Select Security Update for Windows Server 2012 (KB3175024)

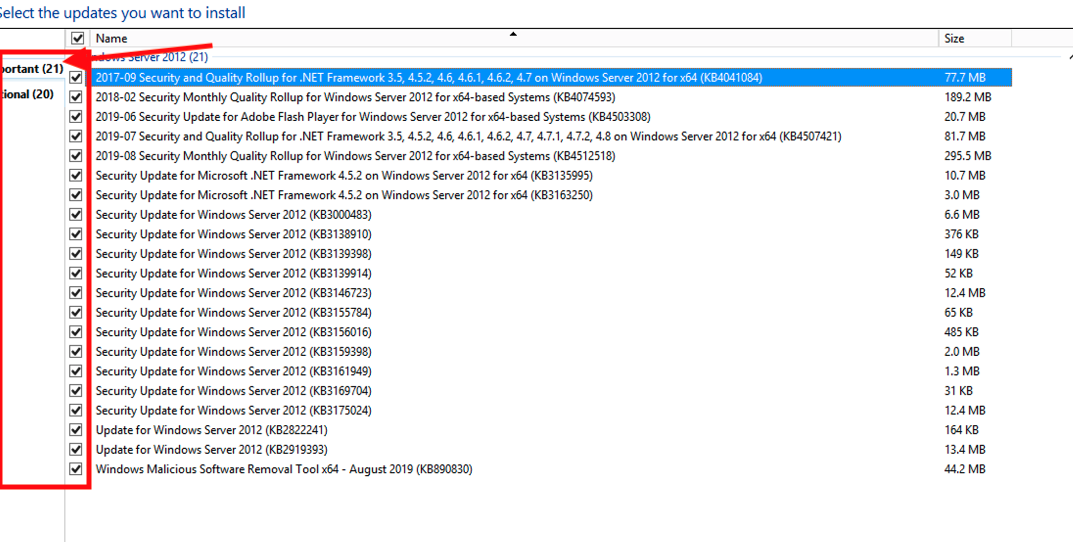coord(233,411)
